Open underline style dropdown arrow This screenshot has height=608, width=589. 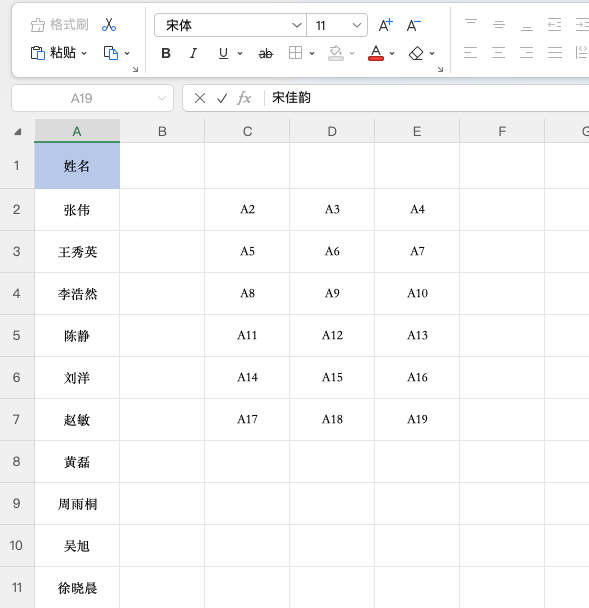coord(240,53)
